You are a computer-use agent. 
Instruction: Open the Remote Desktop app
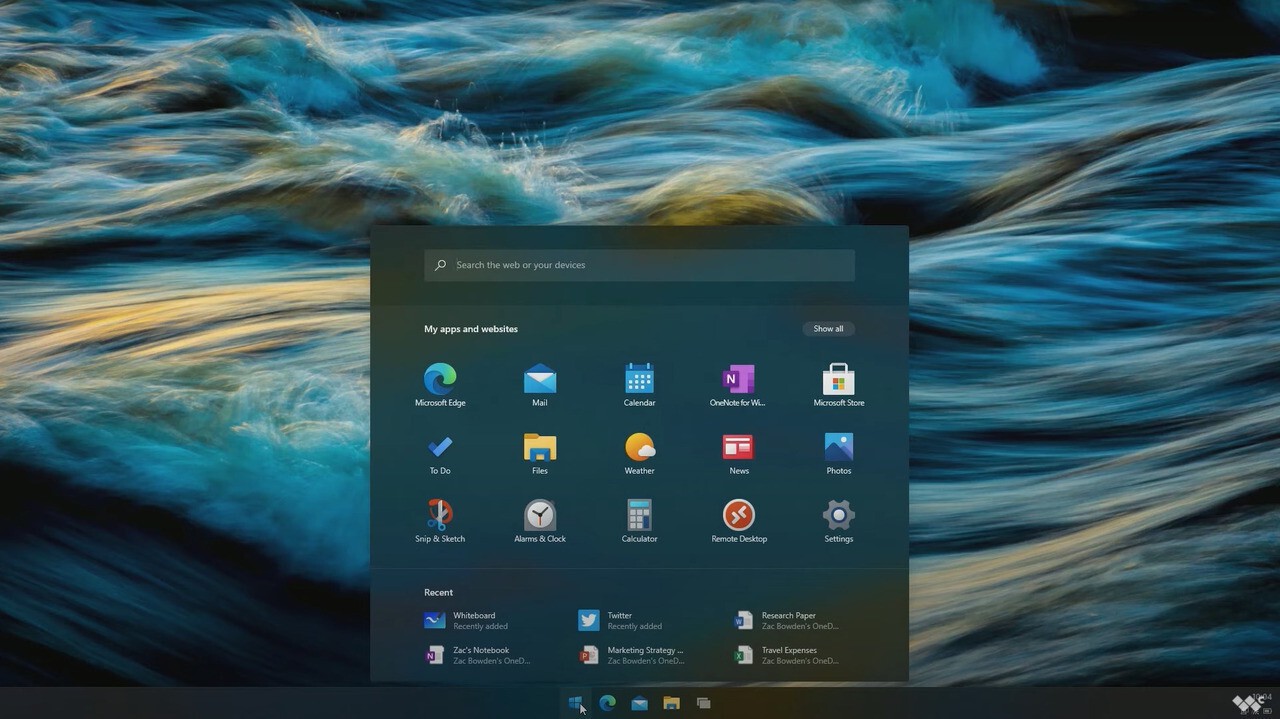[x=738, y=521]
